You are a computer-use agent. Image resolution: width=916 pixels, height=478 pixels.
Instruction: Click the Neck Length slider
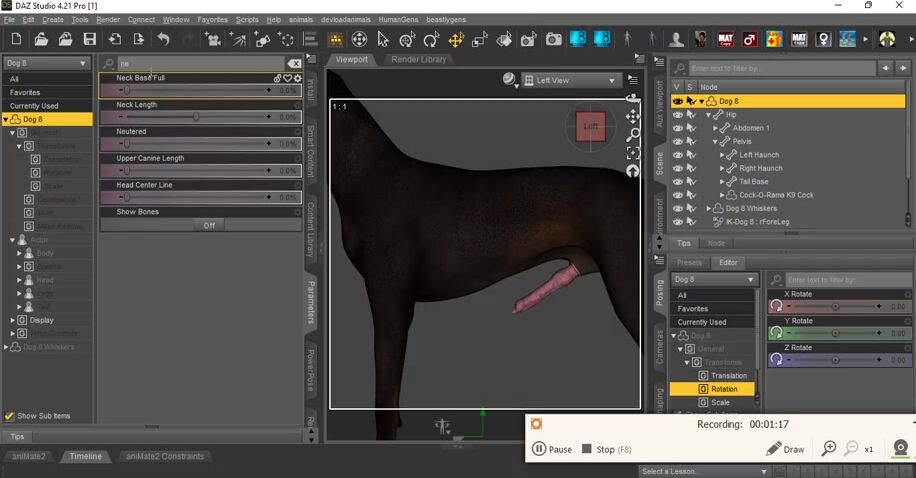(x=195, y=117)
